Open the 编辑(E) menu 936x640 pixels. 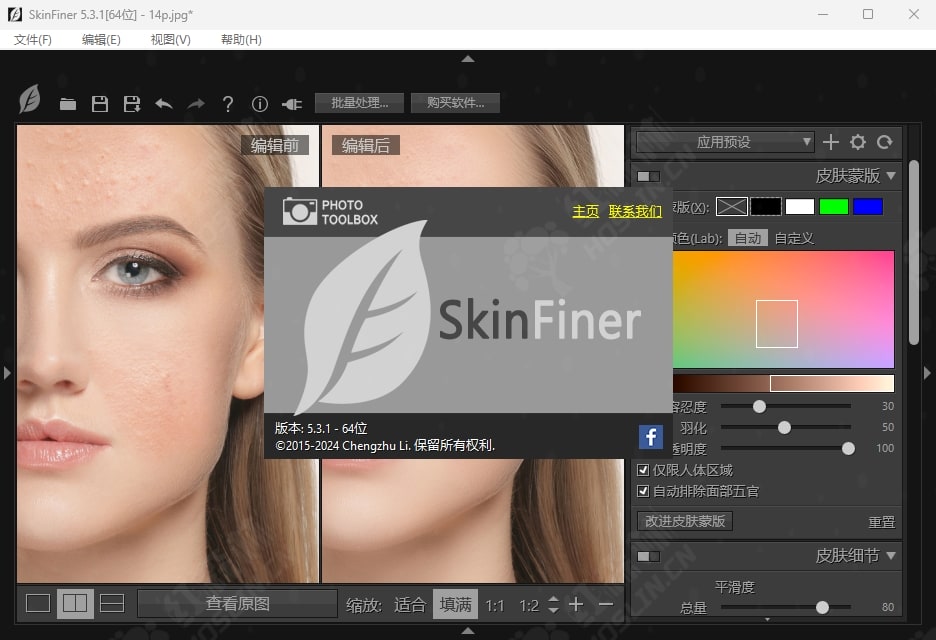coord(101,39)
